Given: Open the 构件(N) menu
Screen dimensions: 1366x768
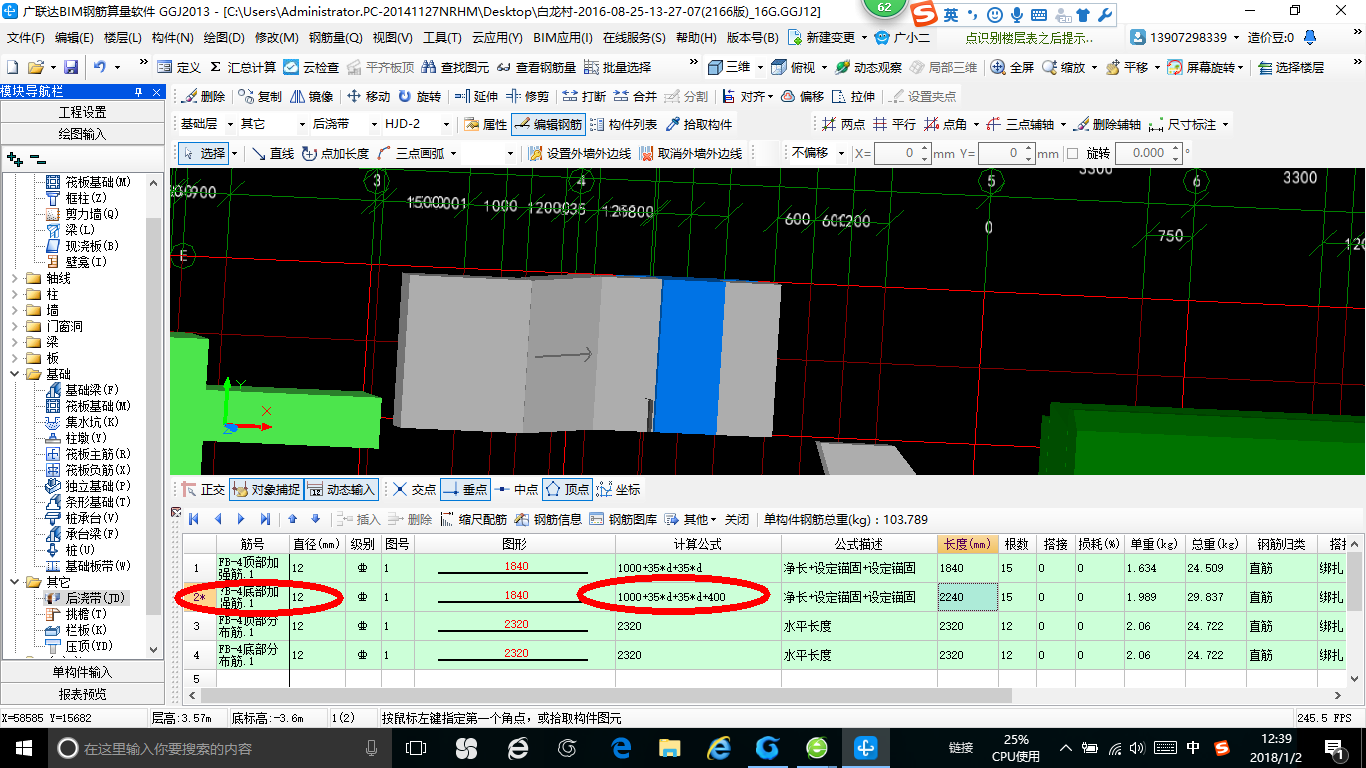Looking at the screenshot, I should 173,38.
